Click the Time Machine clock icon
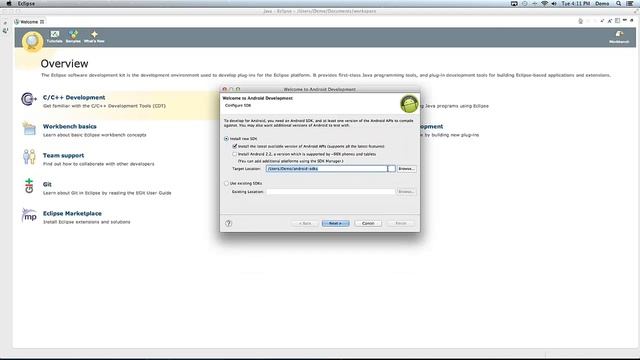The image size is (640, 360). (524, 3)
